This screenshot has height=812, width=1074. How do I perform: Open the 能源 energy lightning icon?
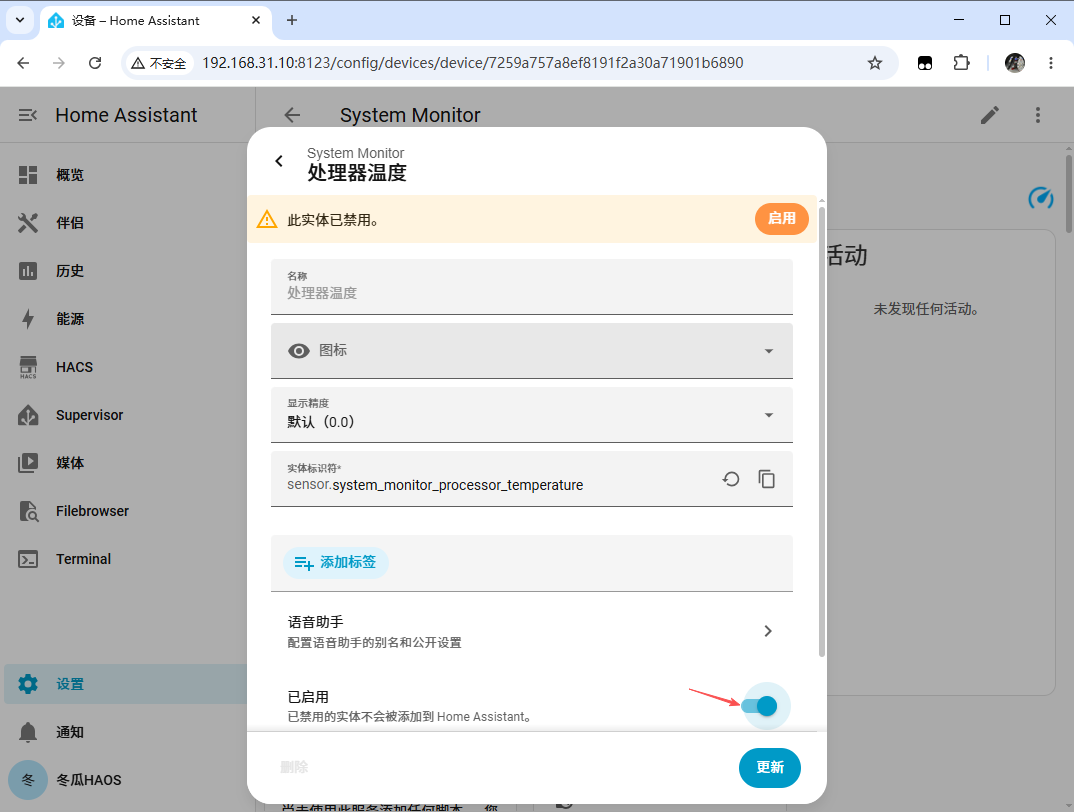[28, 319]
